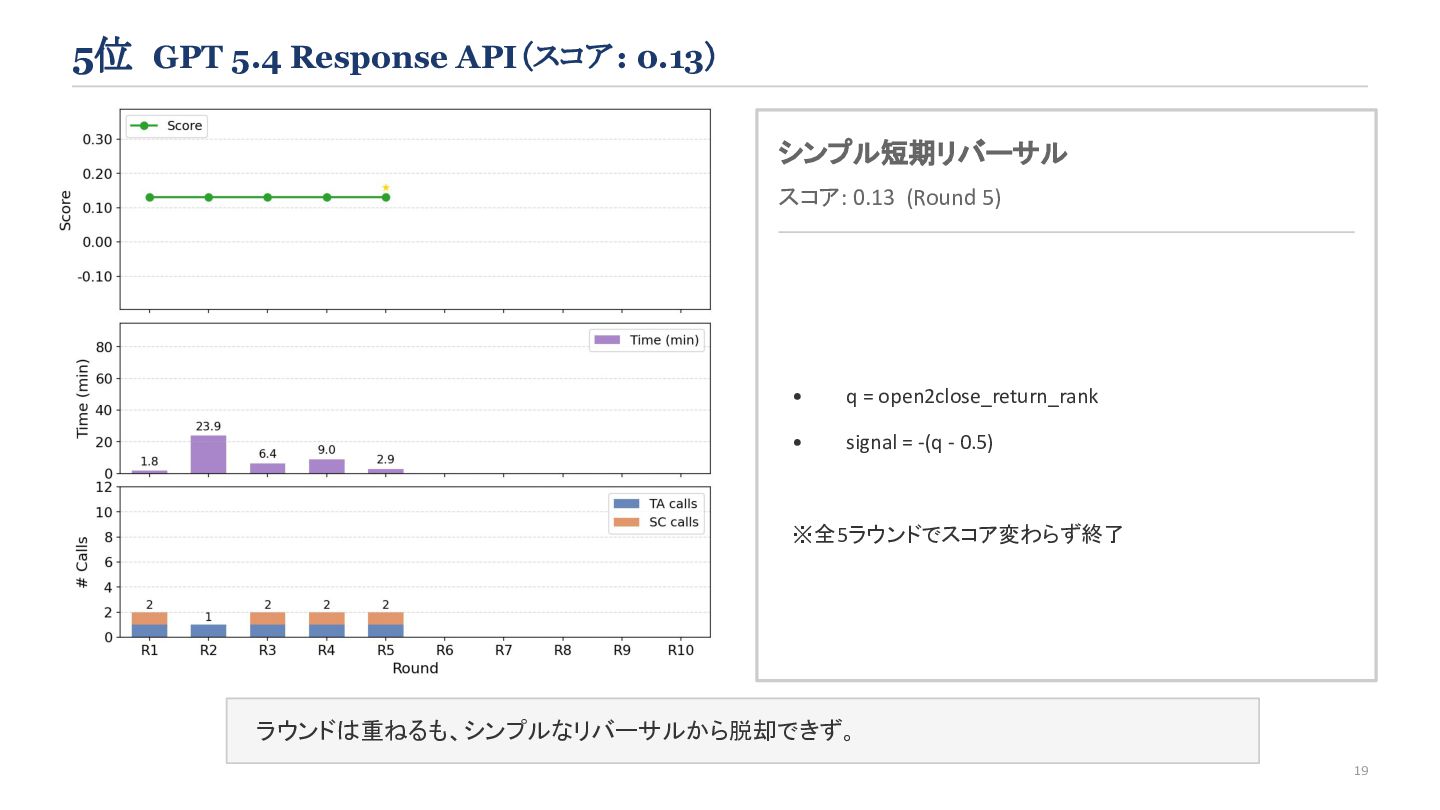1440x810 pixels.
Task: Click the 'SC calls' legend entry
Action: (655, 522)
